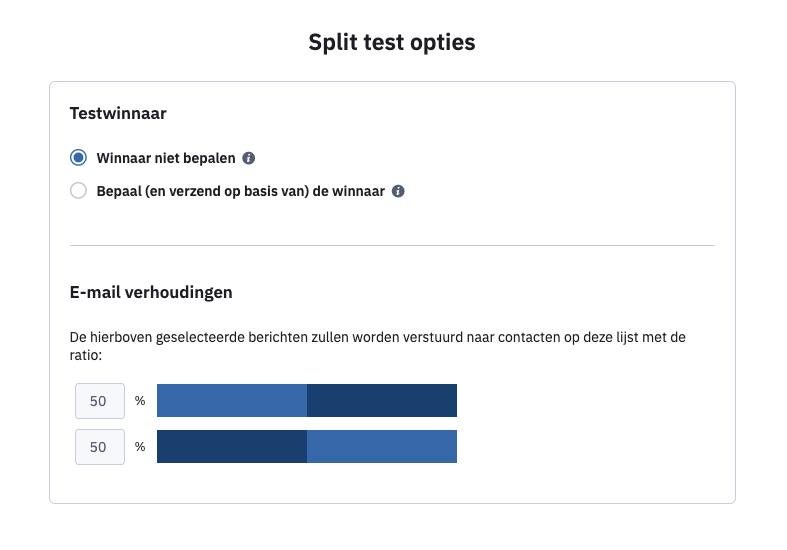The width and height of the screenshot is (787, 550).
Task: Focus the second 50 percentage input field
Action: click(99, 447)
